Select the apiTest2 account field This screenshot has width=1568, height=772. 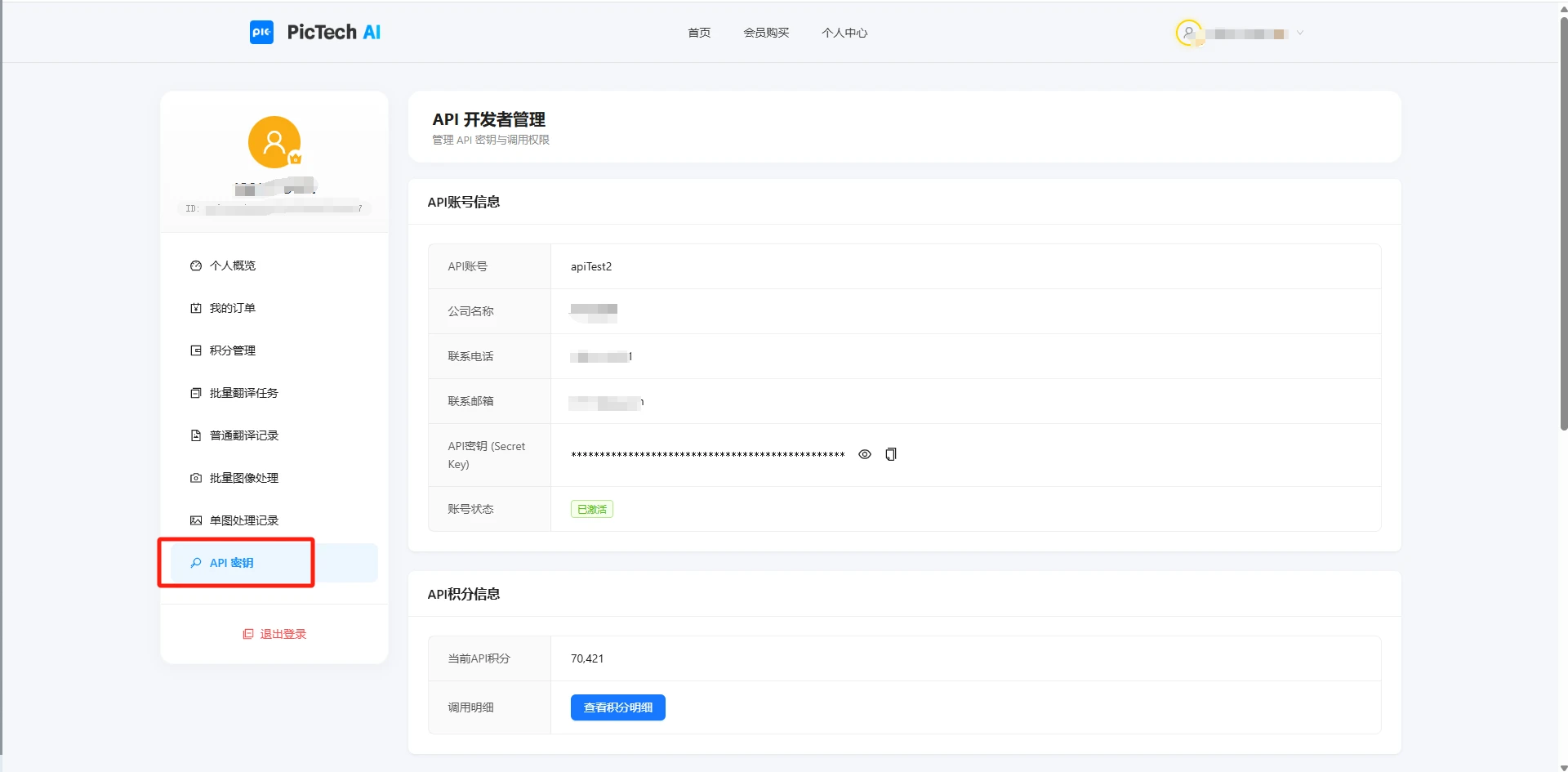(591, 266)
